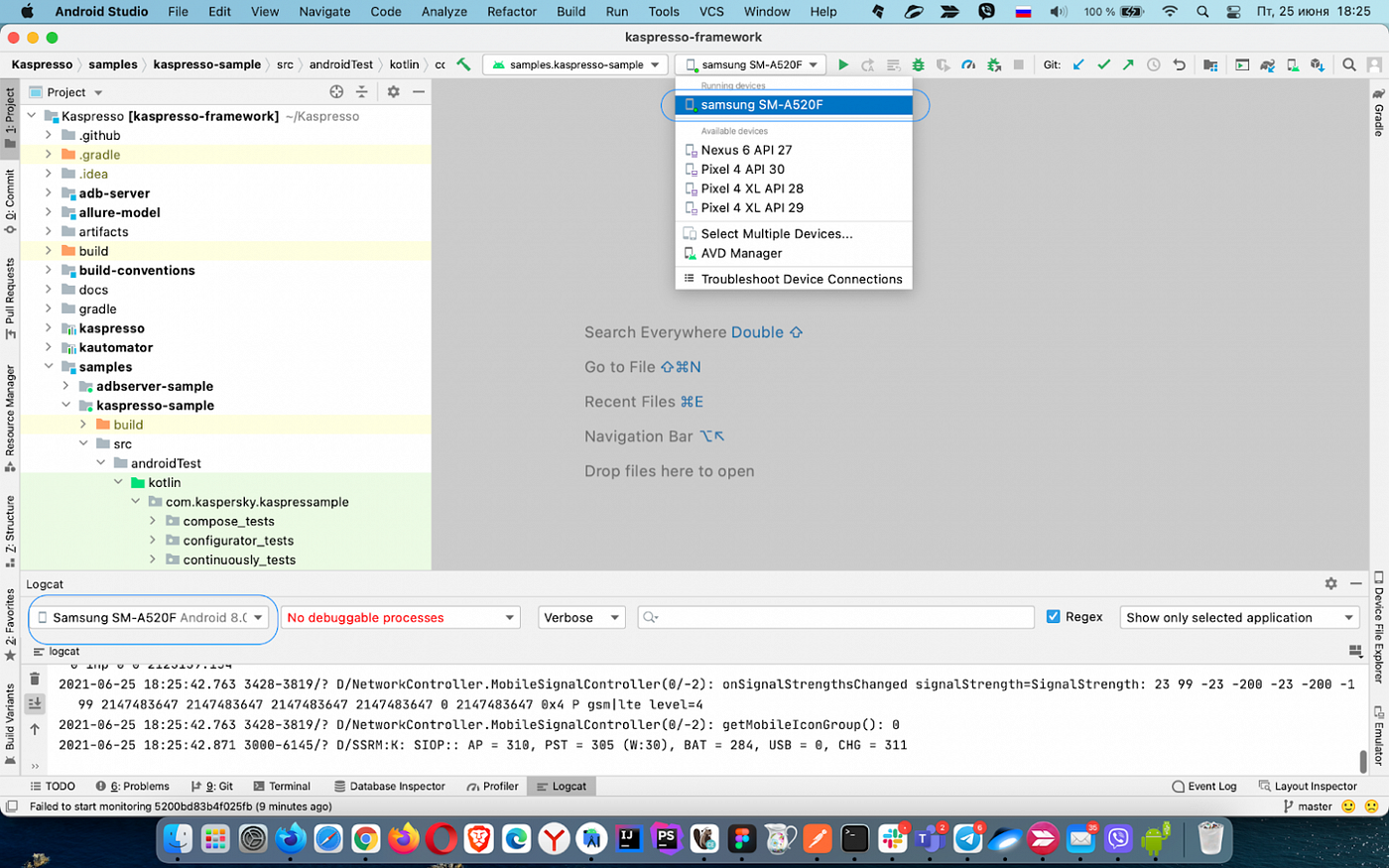Screen dimensions: 1389x868
Task: Click the green Run app play icon
Action: pos(842,64)
